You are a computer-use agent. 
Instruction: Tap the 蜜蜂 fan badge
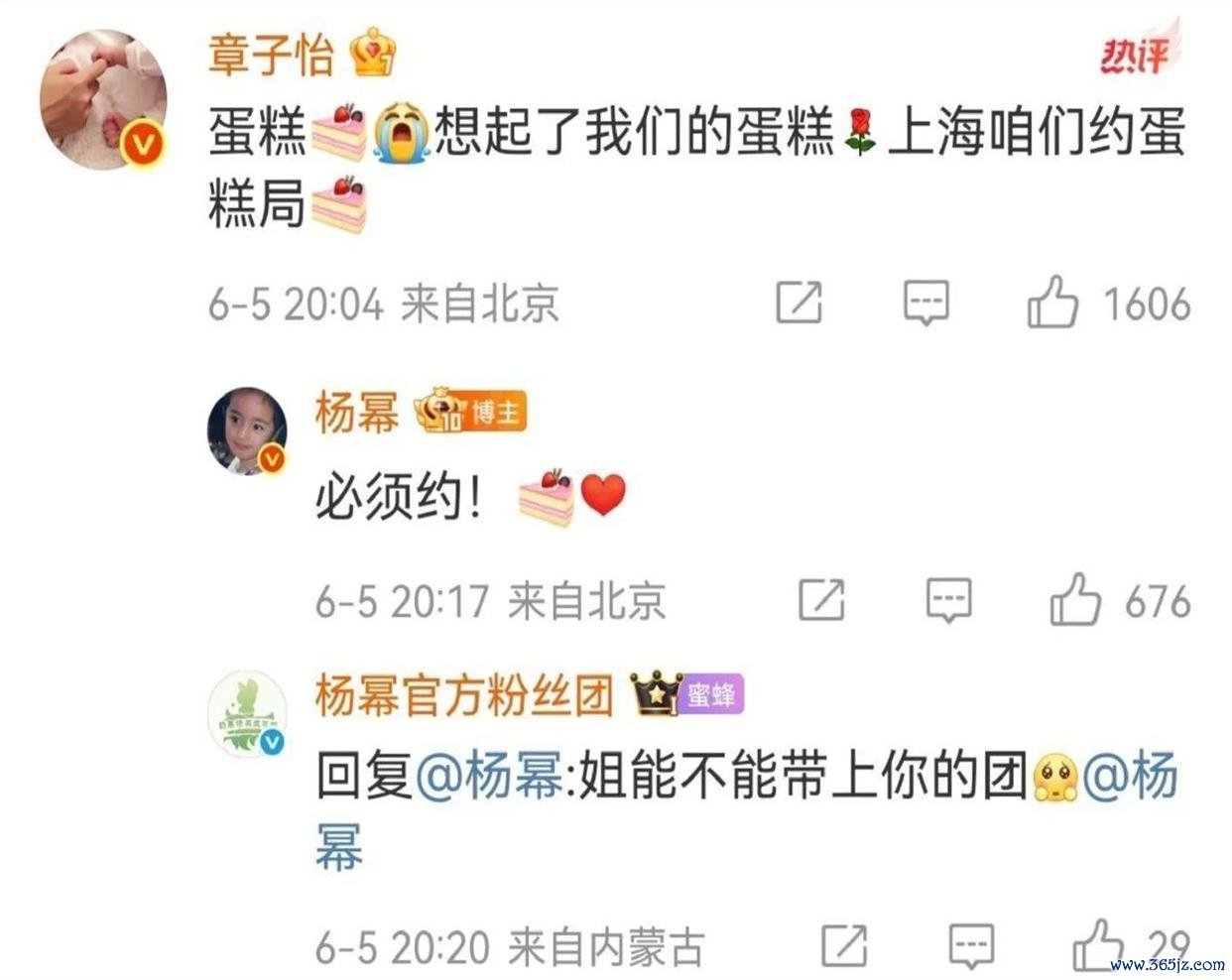coord(712,695)
